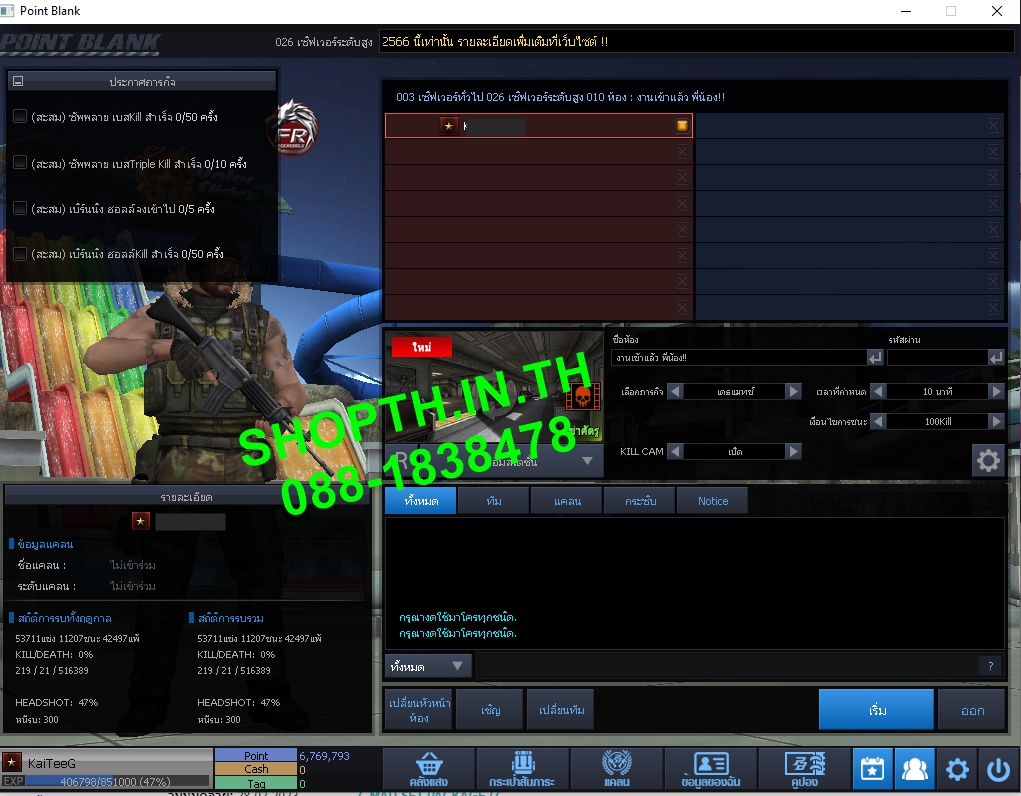Switch to the แคลน chat tab
The image size is (1021, 796).
pos(566,501)
